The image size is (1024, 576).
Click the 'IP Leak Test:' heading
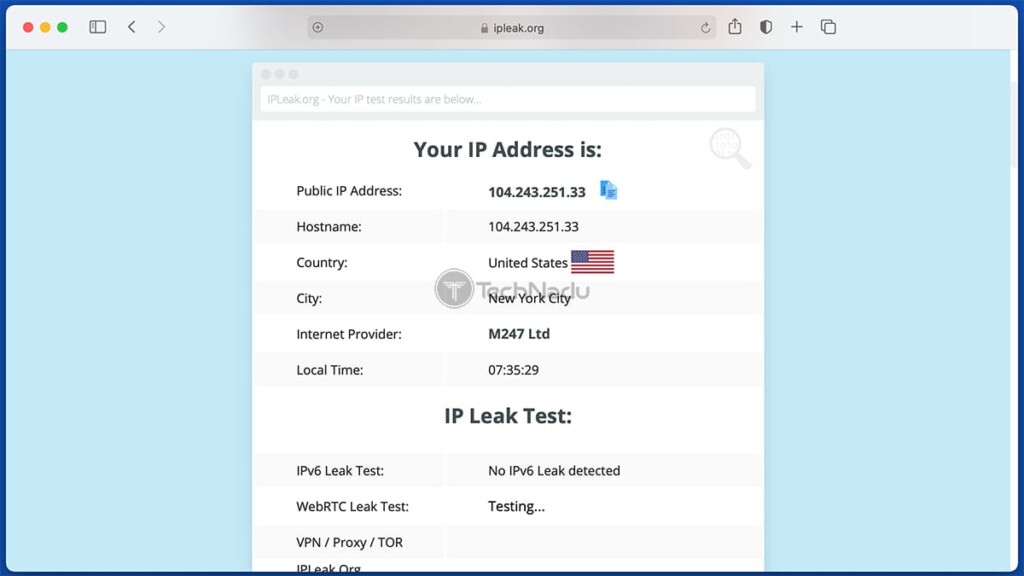coord(508,415)
